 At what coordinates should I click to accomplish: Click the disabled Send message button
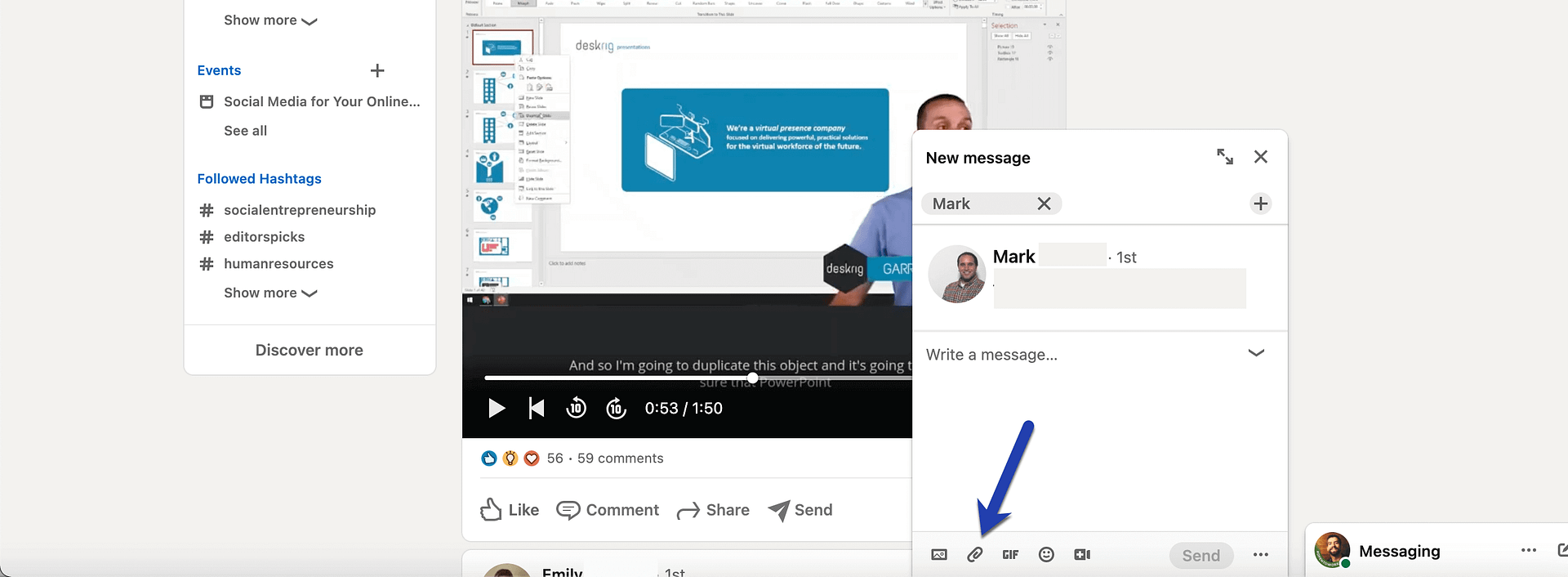(x=1201, y=556)
